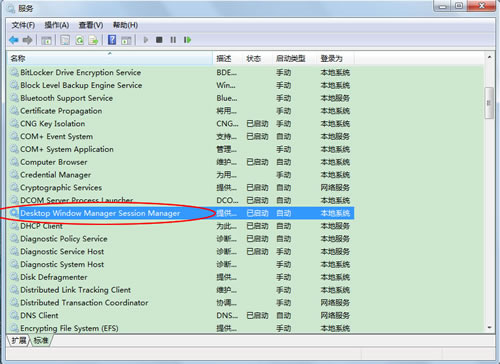Select Disk Defragmenter service
Viewport: 500px width, 364px height.
180,277
